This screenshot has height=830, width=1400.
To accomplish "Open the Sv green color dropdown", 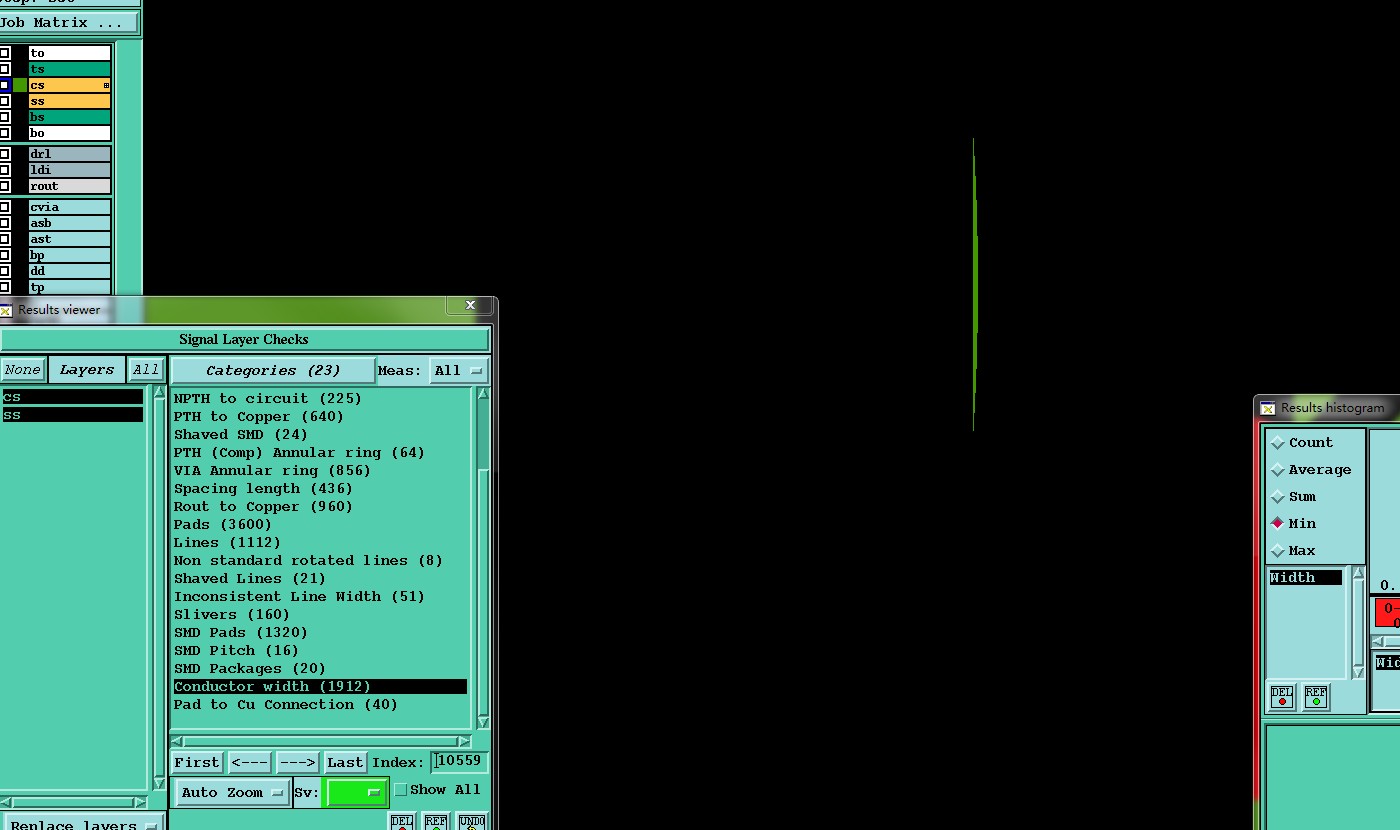I will [x=357, y=792].
